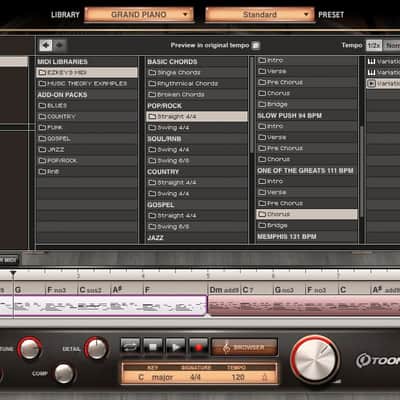Open Chorus folder under Slow Push 94 BPM
The width and height of the screenshot is (400, 400).
307,159
